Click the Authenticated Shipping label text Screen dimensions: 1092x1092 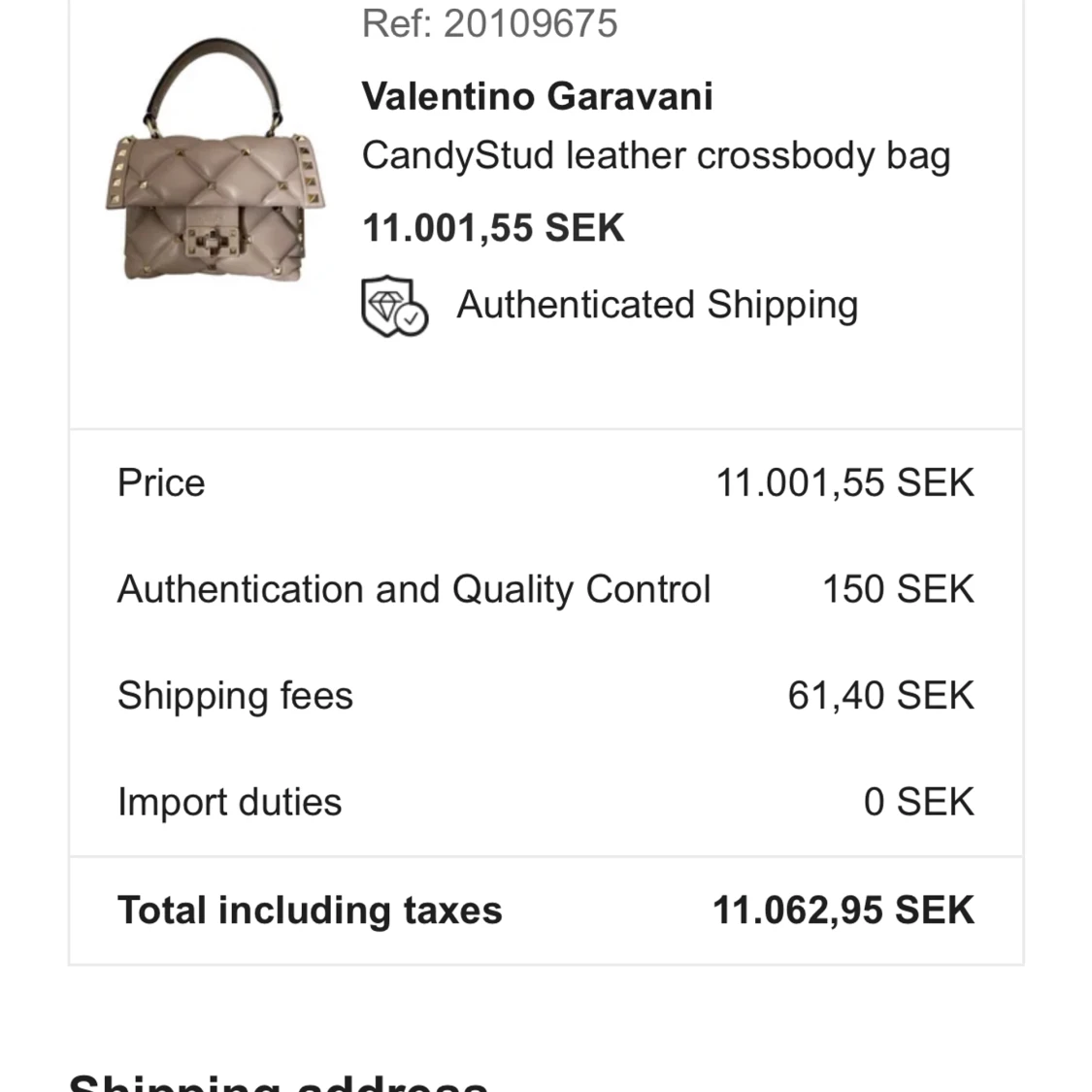[x=657, y=306]
